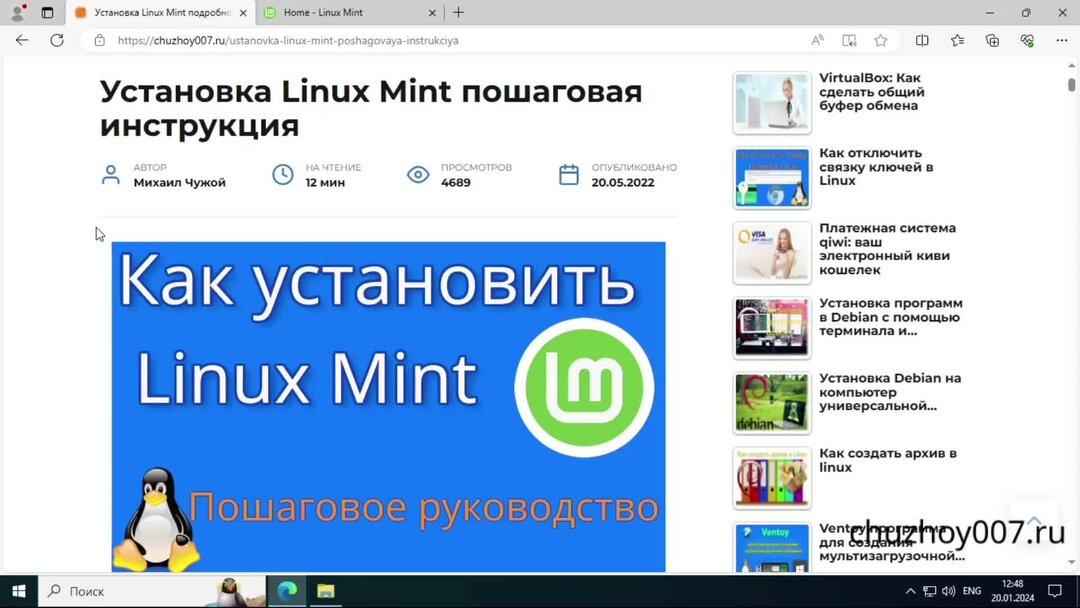Open Browser essentials heart icon

(1027, 41)
